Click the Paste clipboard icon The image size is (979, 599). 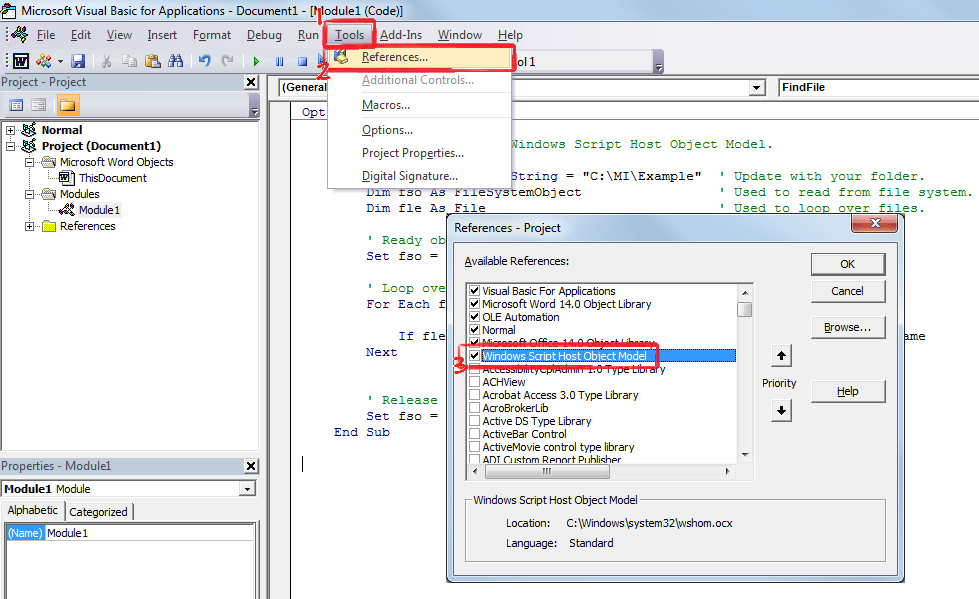(152, 61)
